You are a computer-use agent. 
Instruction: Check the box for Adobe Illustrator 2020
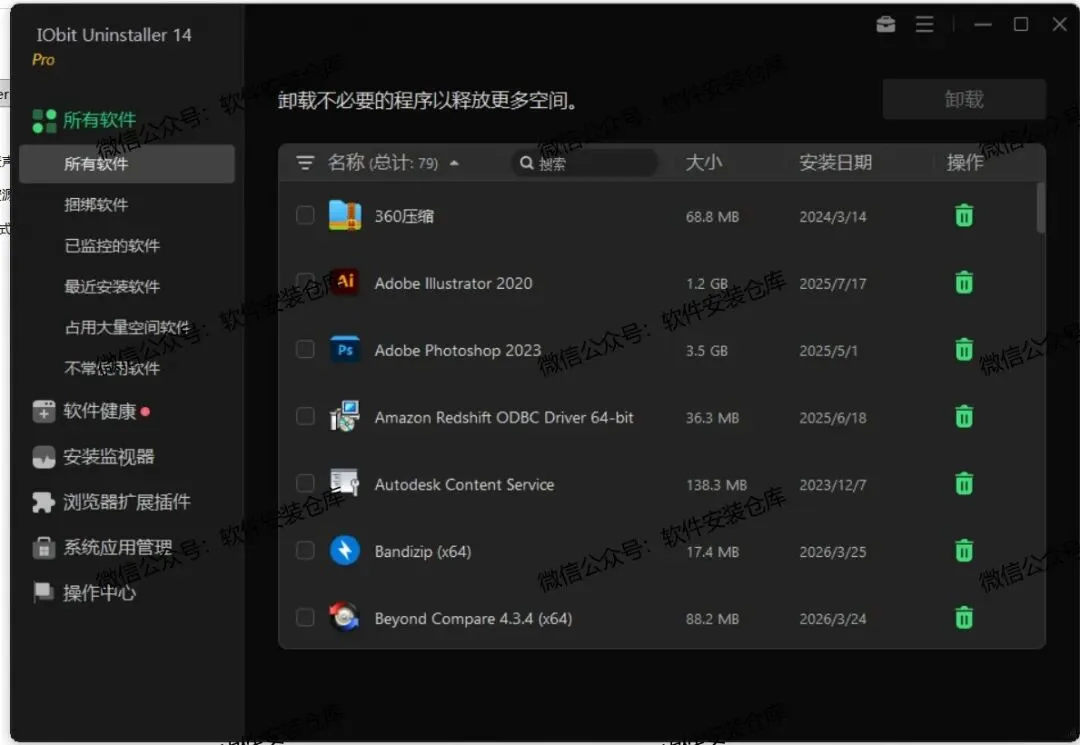(x=305, y=282)
